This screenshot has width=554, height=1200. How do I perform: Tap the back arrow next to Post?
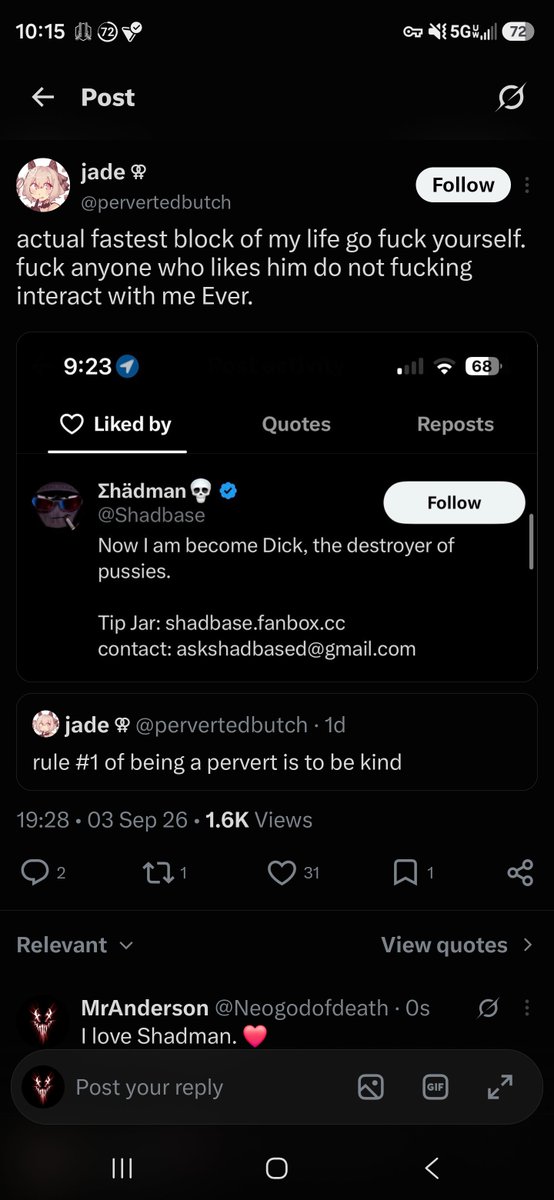(42, 97)
